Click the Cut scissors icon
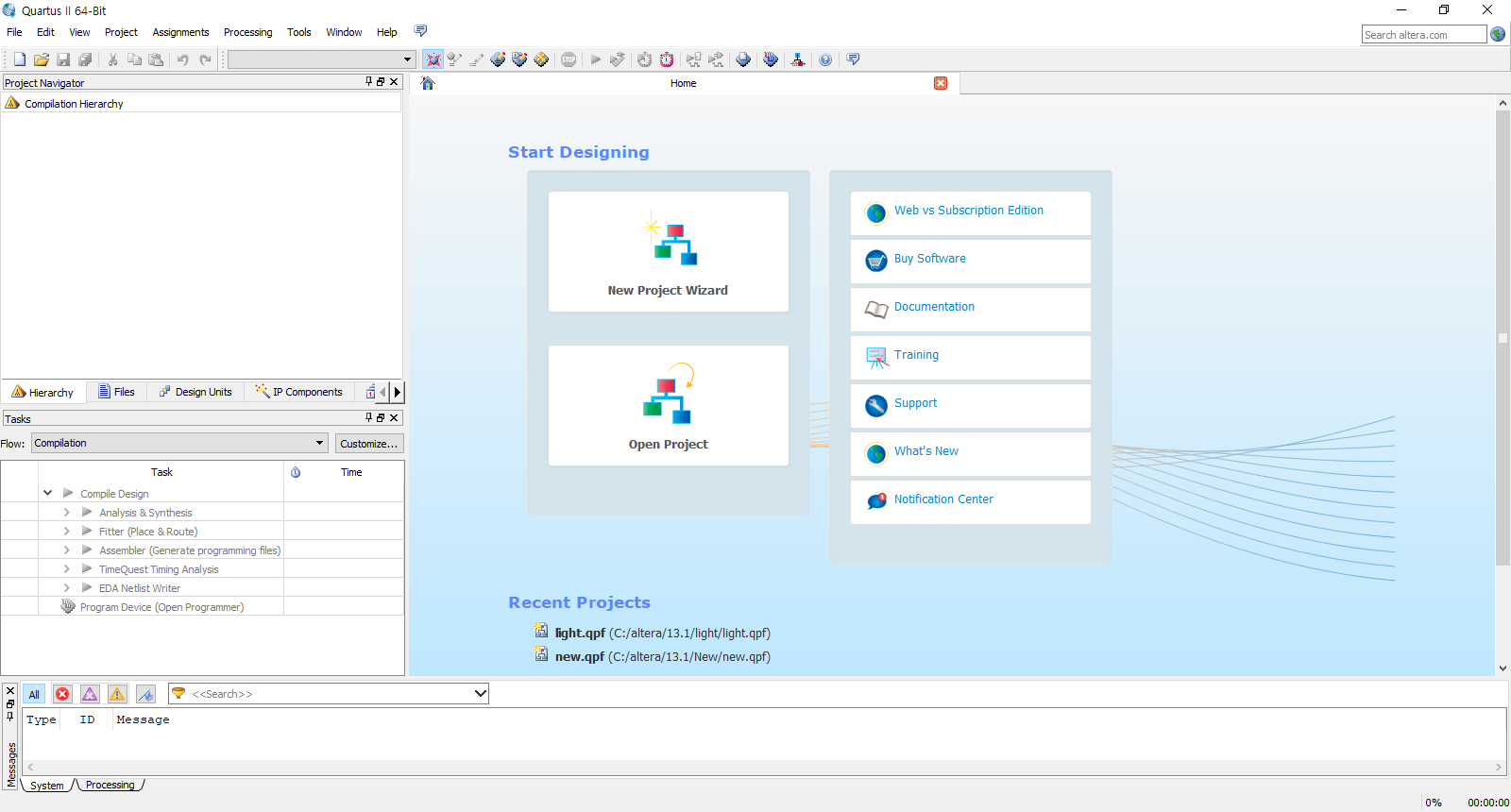This screenshot has height=812, width=1511. click(x=112, y=59)
